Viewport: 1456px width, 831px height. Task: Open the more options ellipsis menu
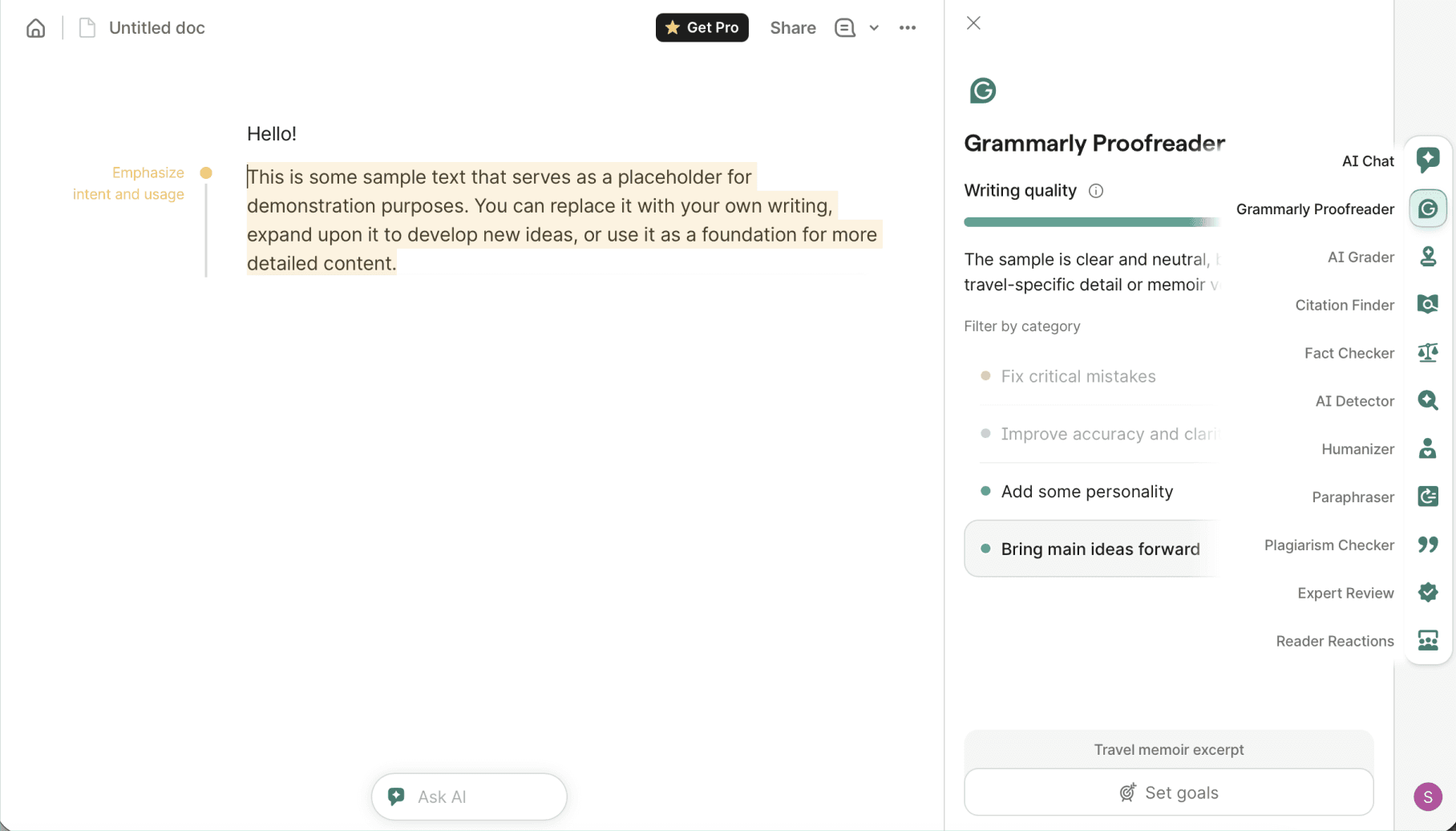click(x=908, y=28)
